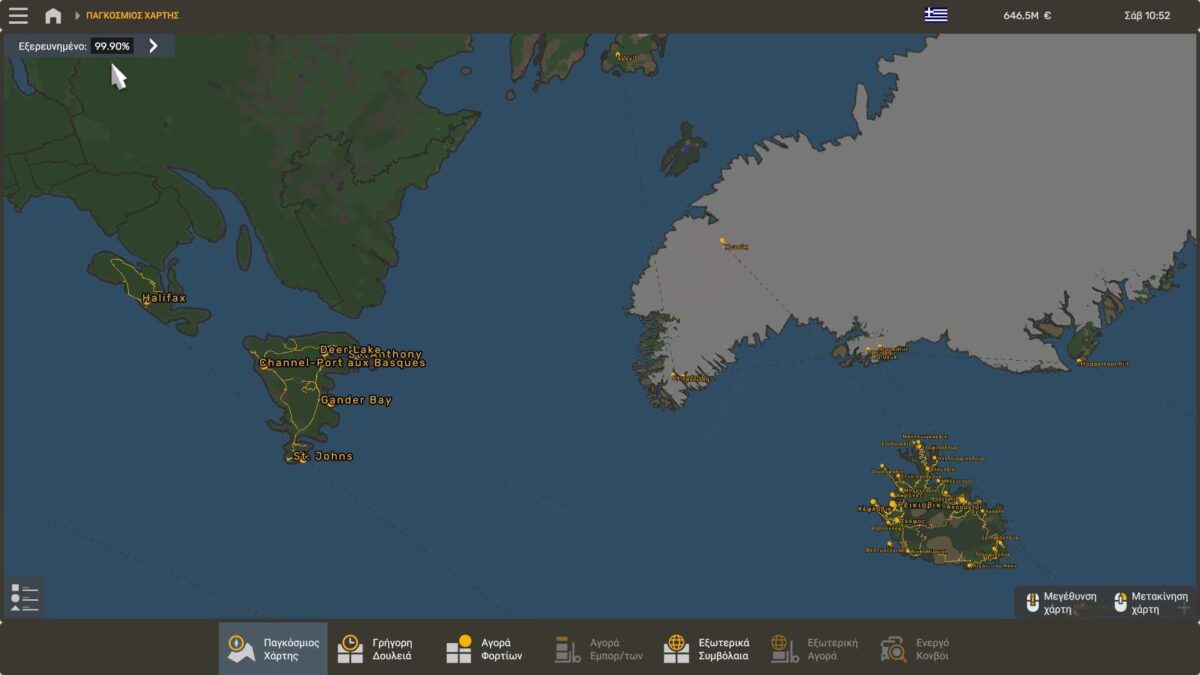
Task: Open the hamburger main menu
Action: click(18, 16)
